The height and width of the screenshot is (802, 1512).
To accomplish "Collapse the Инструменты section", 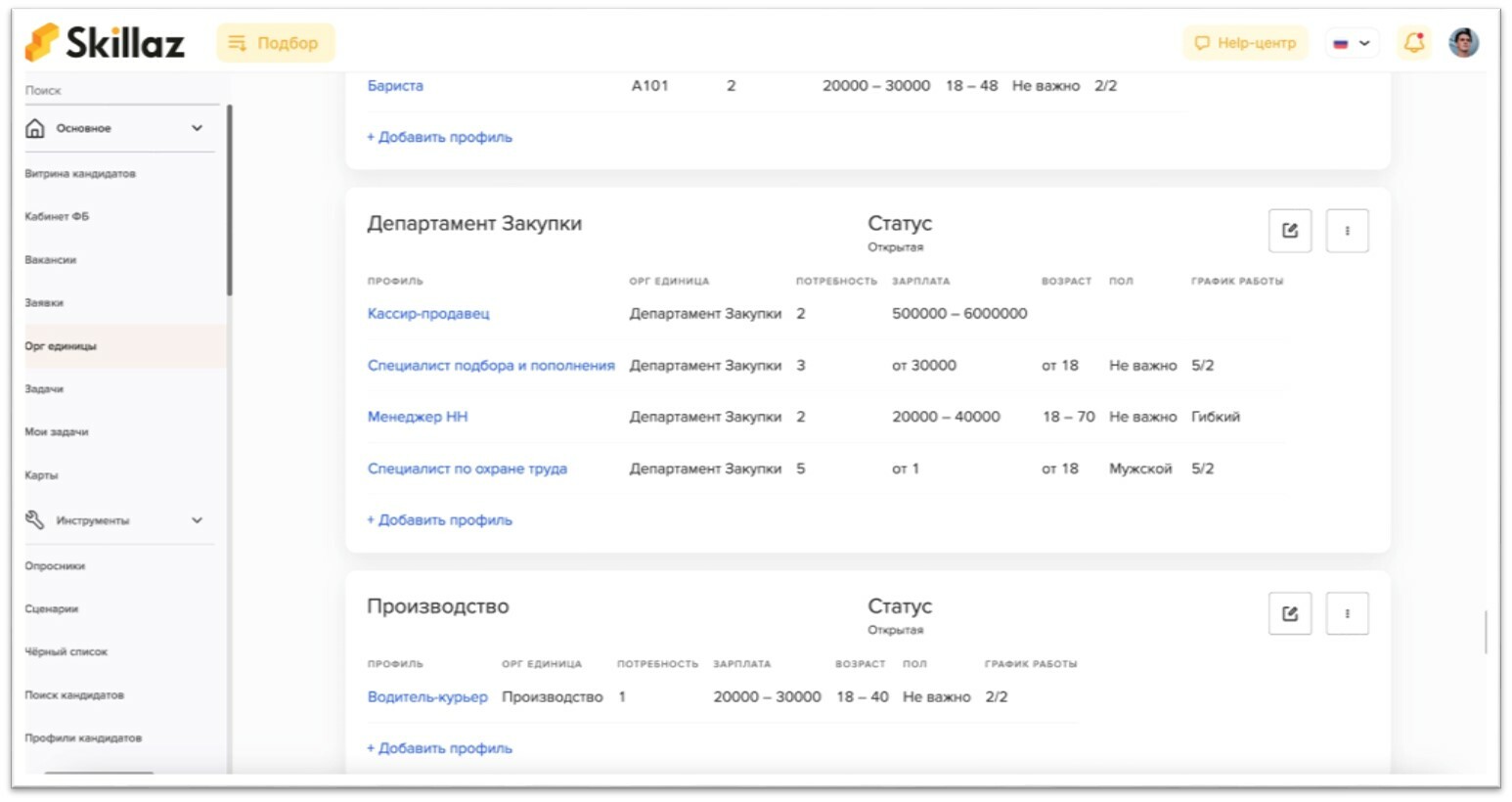I will pyautogui.click(x=196, y=520).
